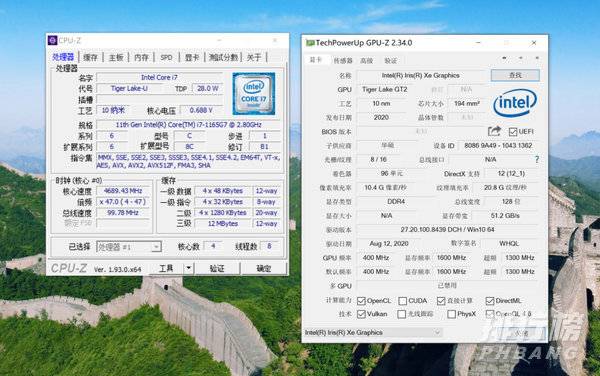
Task: Switch to the 高级 tab in GPU-Z
Action: coord(367,60)
